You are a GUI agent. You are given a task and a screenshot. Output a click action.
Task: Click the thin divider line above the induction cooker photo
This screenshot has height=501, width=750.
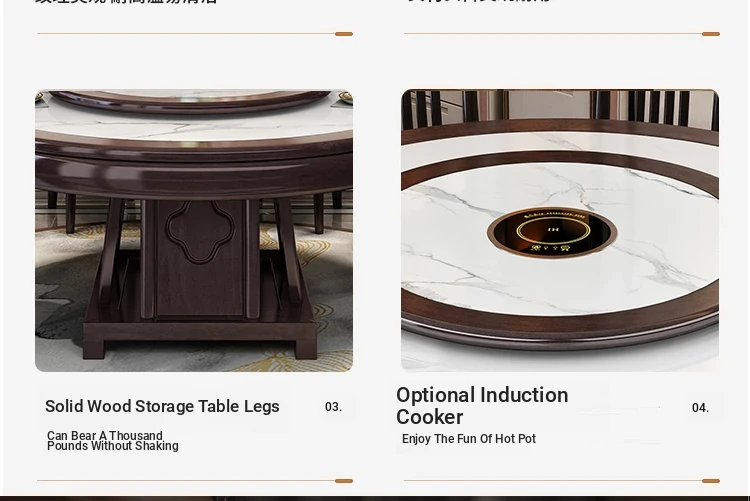coord(553,33)
